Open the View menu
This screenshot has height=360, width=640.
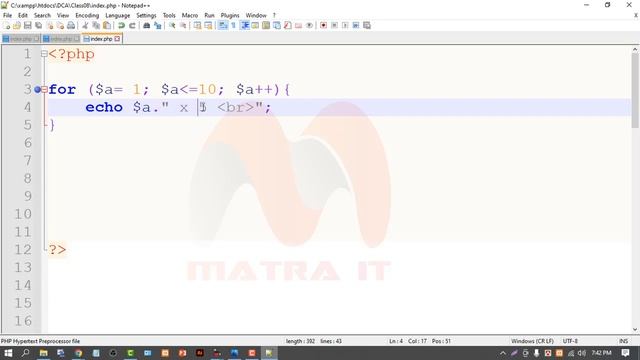pyautogui.click(x=63, y=15)
